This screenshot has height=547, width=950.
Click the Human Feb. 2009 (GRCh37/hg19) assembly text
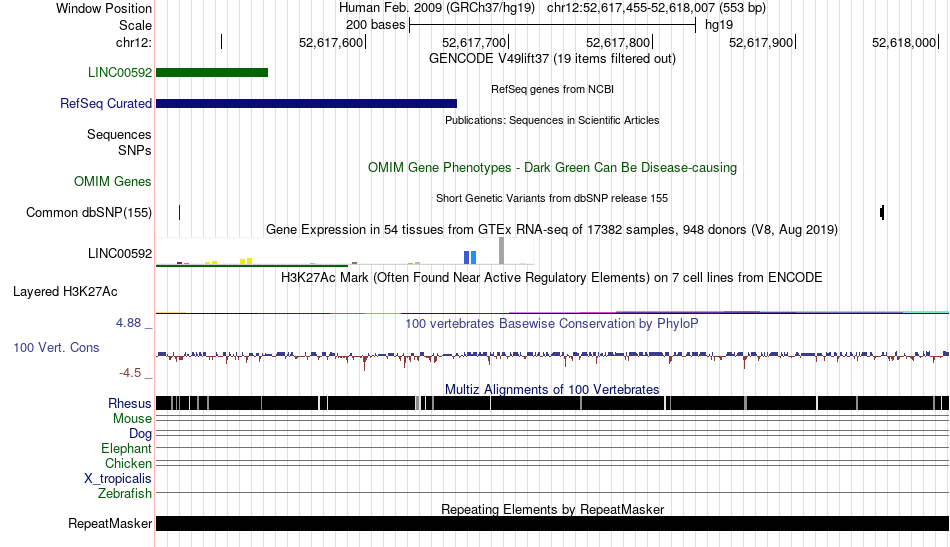click(x=437, y=8)
